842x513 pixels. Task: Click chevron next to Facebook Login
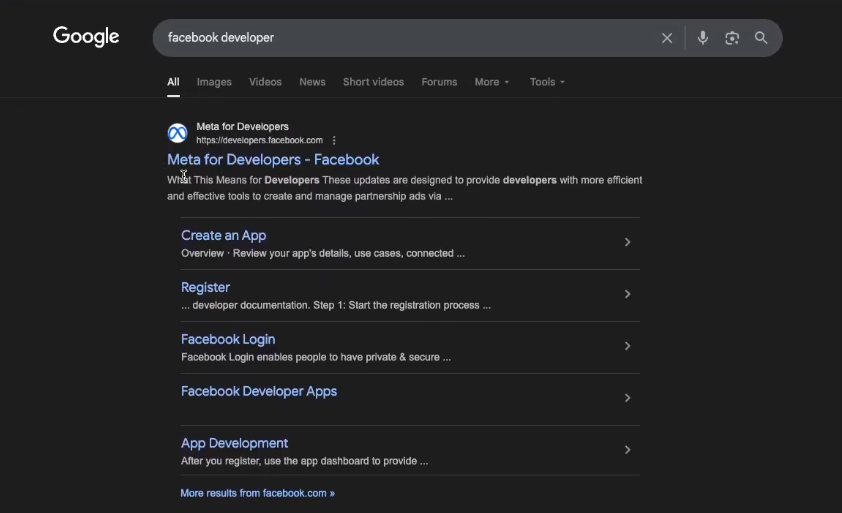tap(627, 346)
